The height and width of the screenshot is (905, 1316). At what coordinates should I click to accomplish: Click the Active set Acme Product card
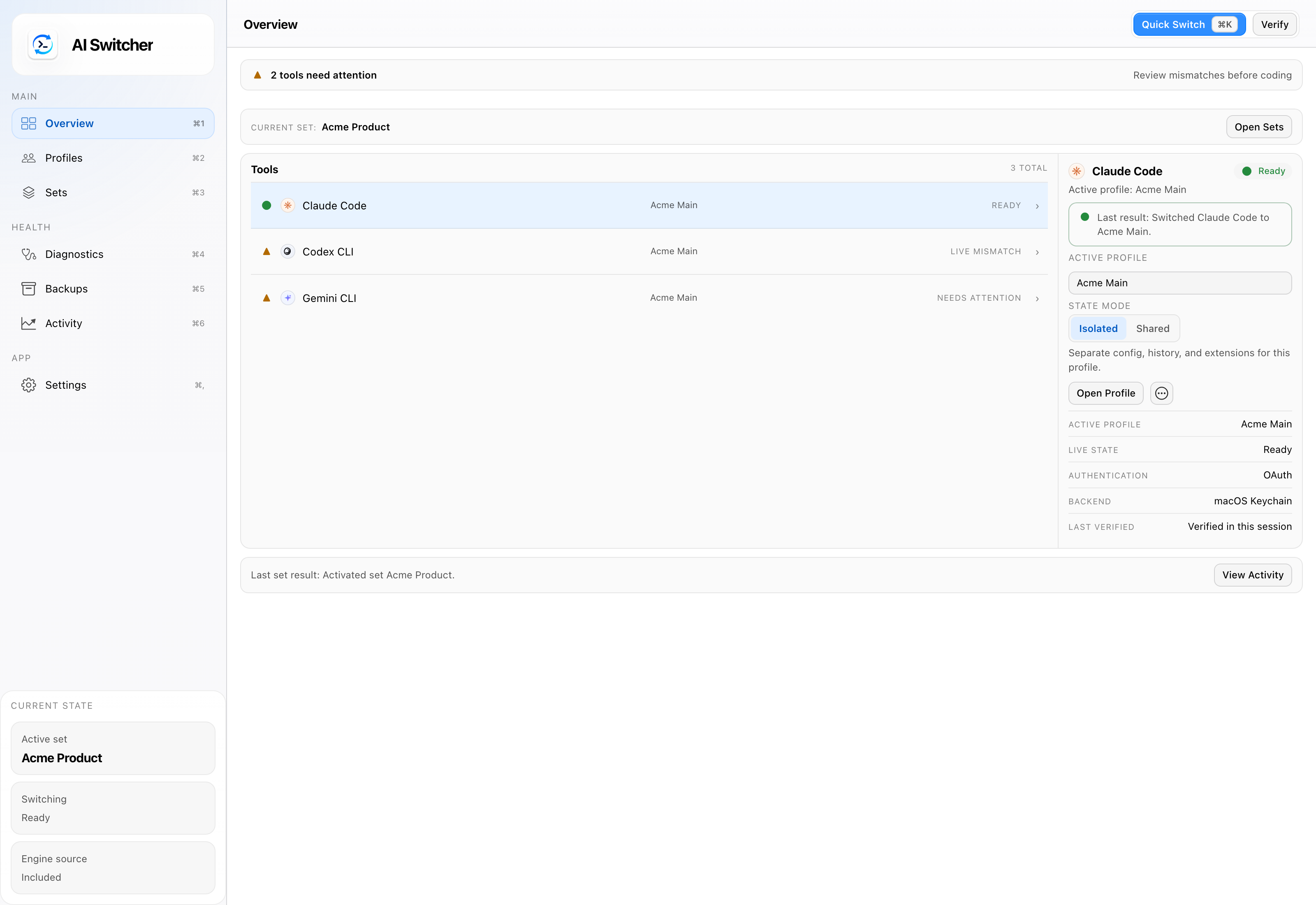(x=113, y=749)
